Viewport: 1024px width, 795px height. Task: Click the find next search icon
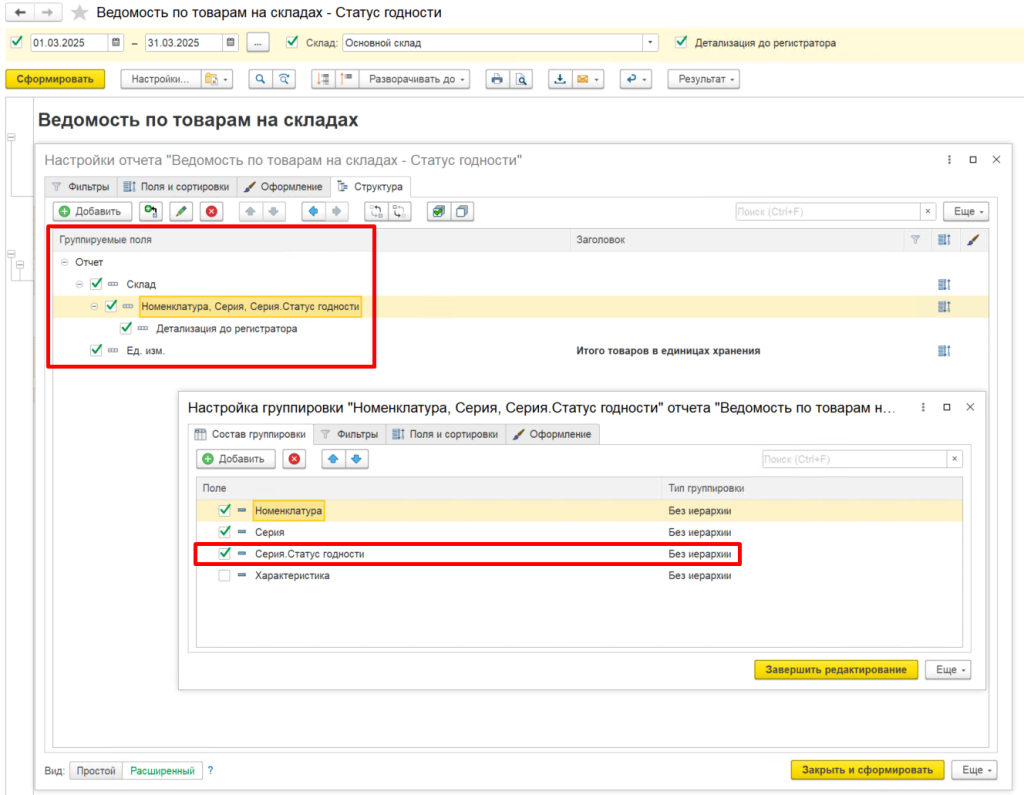tap(284, 79)
